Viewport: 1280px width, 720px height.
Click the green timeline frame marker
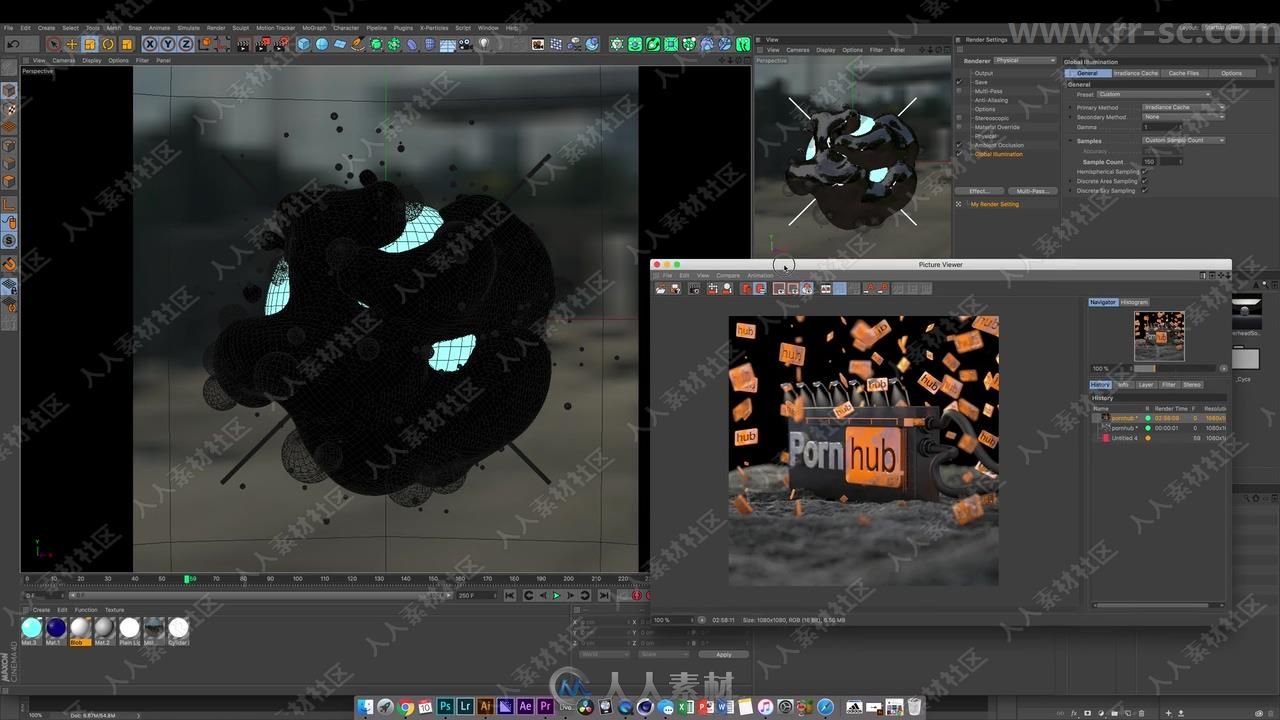187,579
